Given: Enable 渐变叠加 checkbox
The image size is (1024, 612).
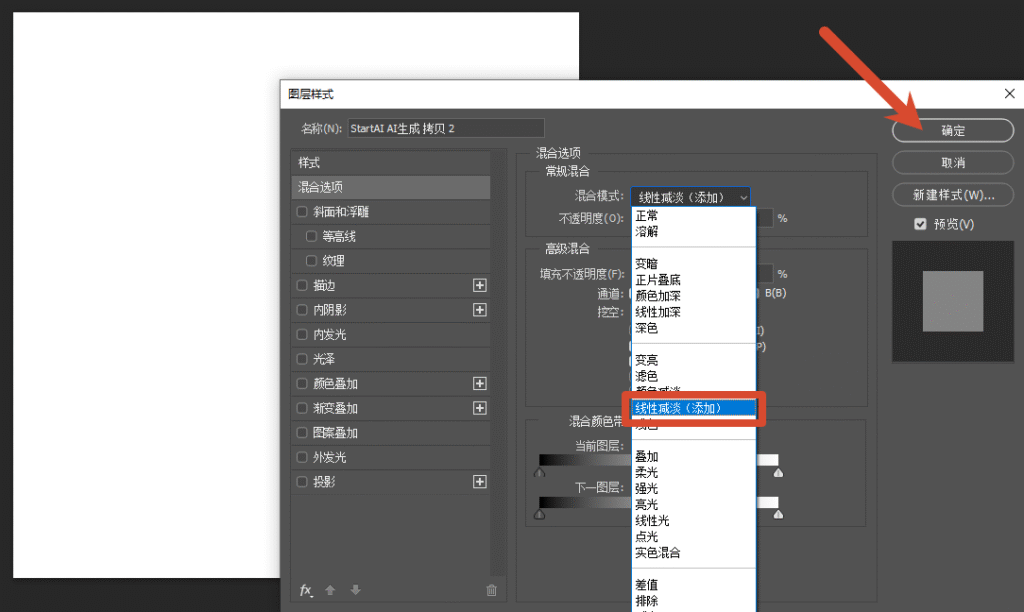Looking at the screenshot, I should 302,408.
